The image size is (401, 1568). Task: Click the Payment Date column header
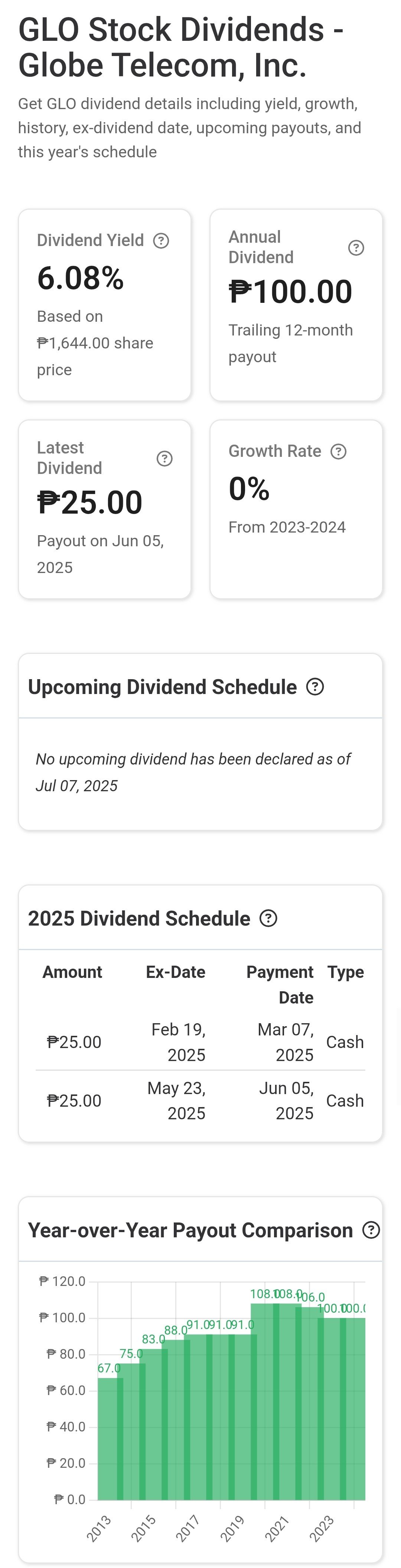pos(280,984)
